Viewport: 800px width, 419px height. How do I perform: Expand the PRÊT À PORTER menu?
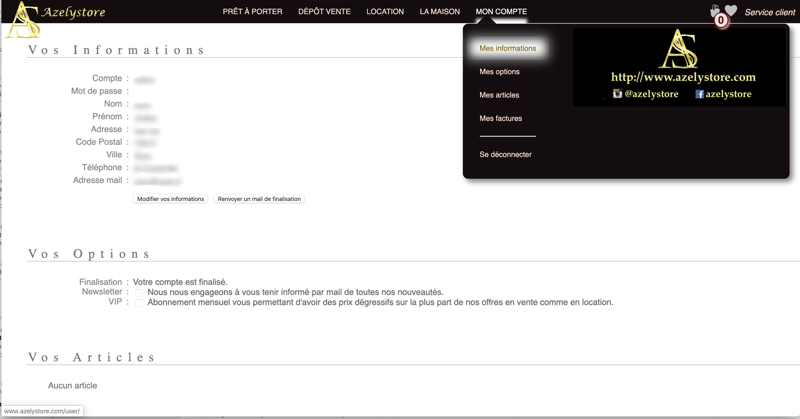click(x=252, y=12)
